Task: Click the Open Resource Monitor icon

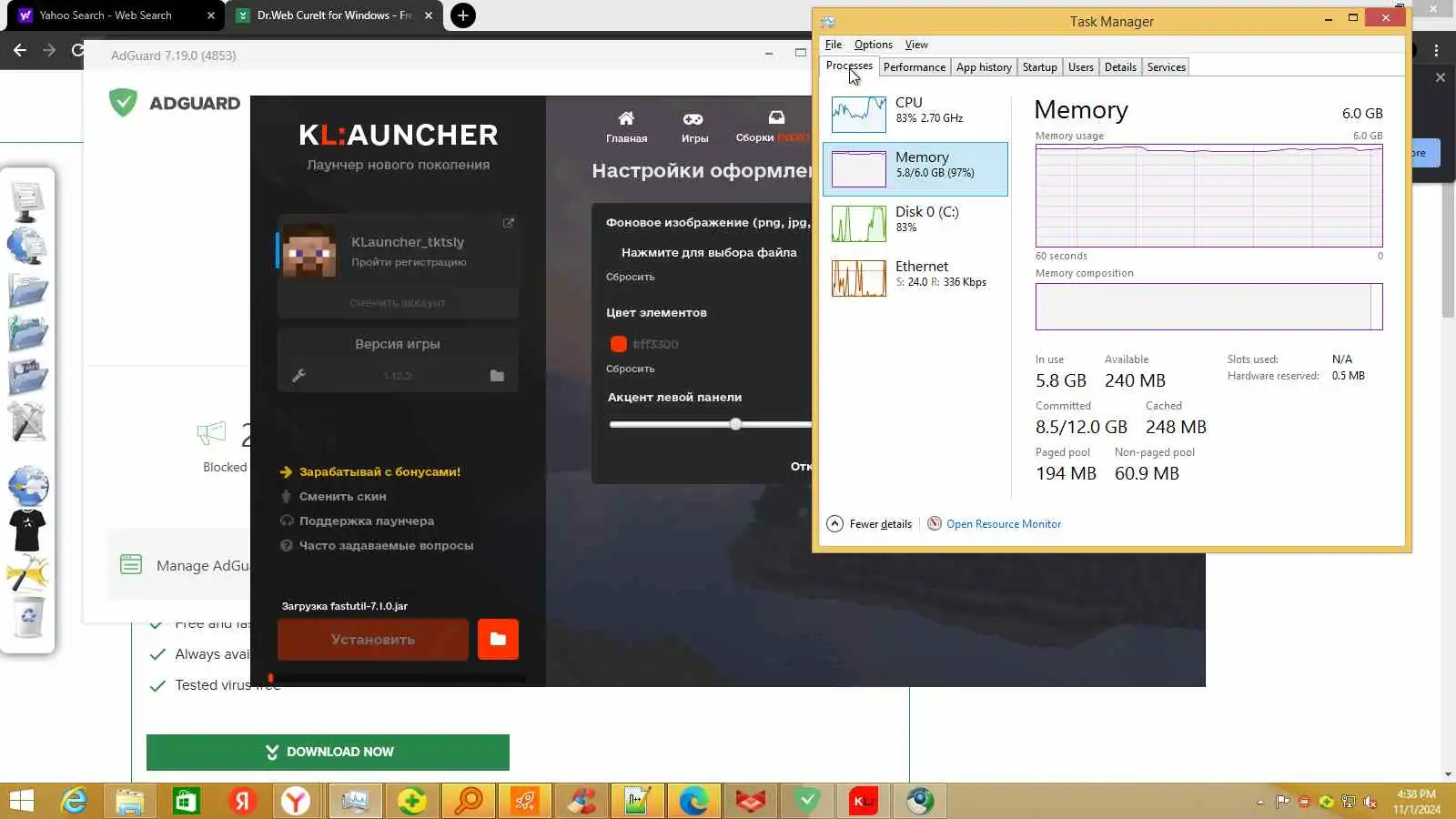Action: 935,523
